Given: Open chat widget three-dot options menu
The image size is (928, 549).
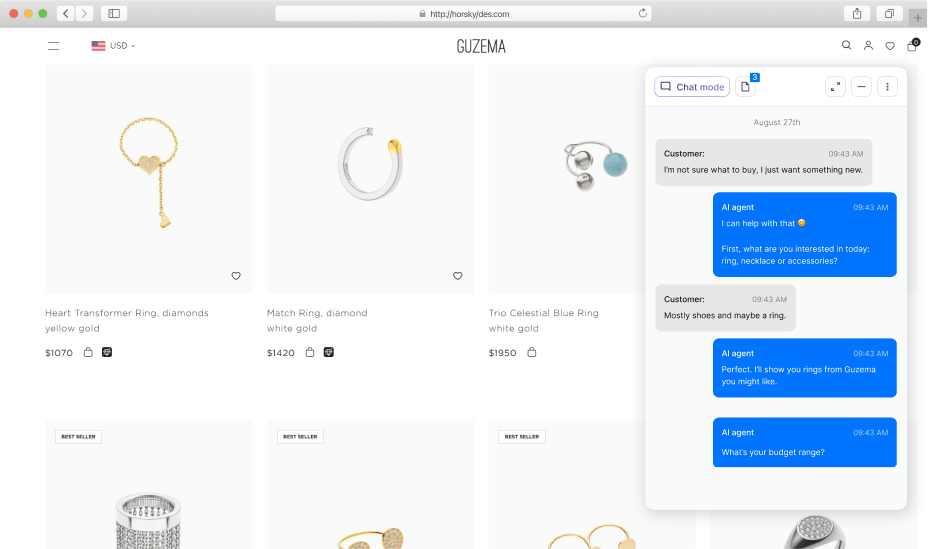Looking at the screenshot, I should coord(887,87).
